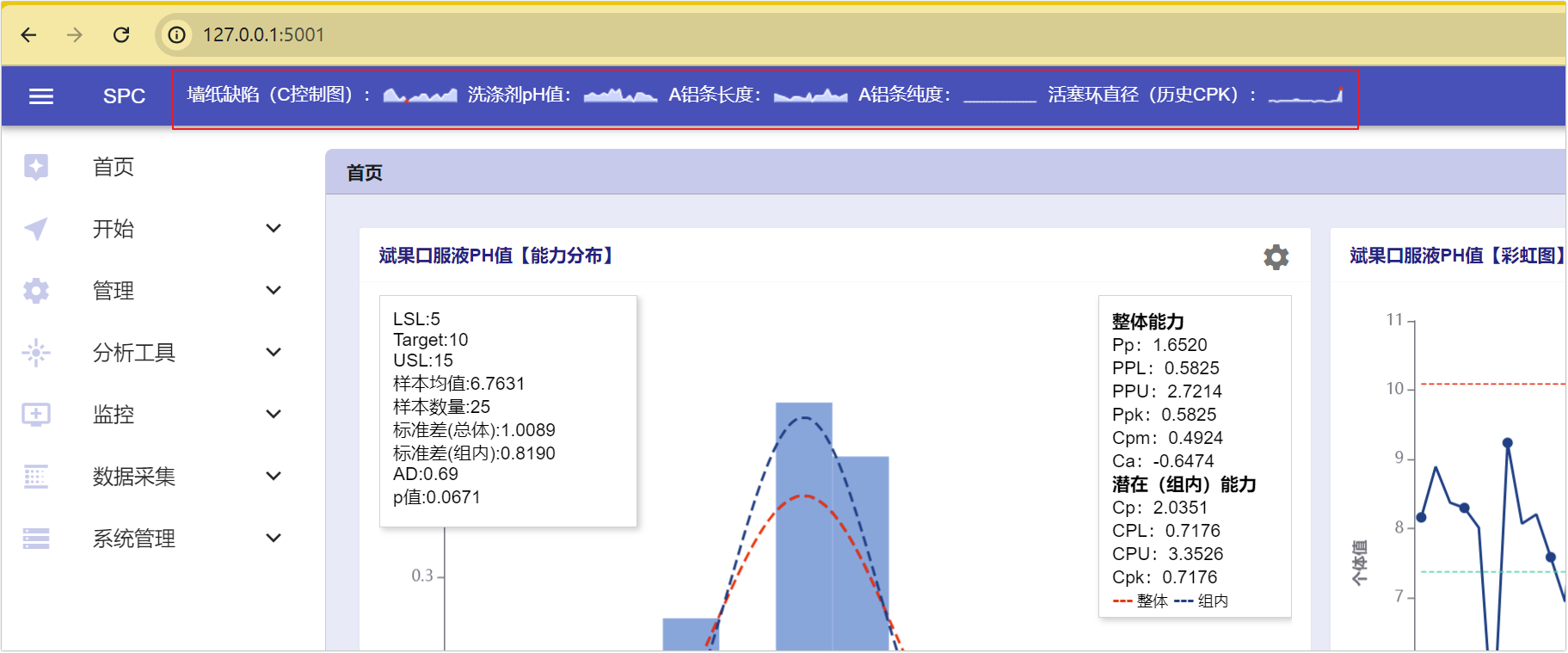Expand the 分析工具 submenu arrow
This screenshot has height=653, width=1568.
click(x=274, y=353)
